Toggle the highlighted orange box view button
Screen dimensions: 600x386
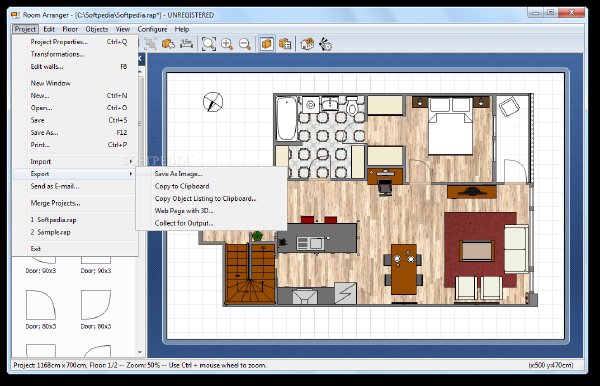click(267, 44)
